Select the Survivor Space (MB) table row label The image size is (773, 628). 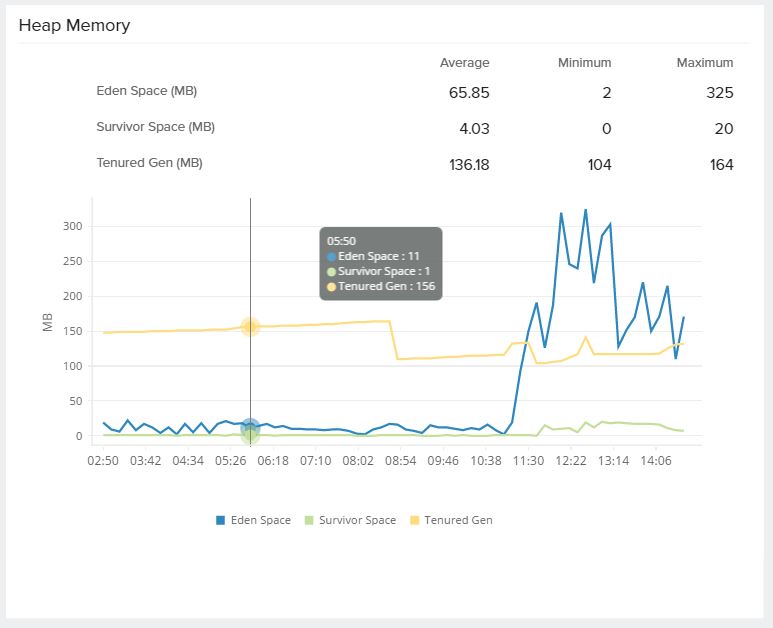155,127
